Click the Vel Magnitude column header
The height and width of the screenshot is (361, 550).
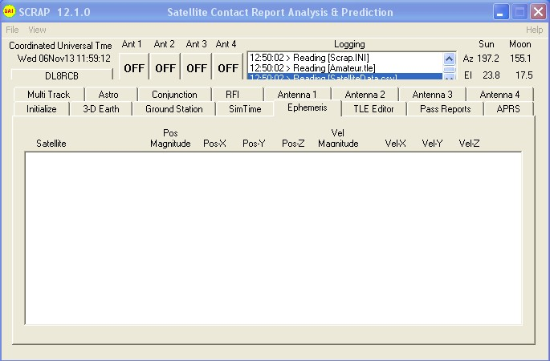click(338, 138)
